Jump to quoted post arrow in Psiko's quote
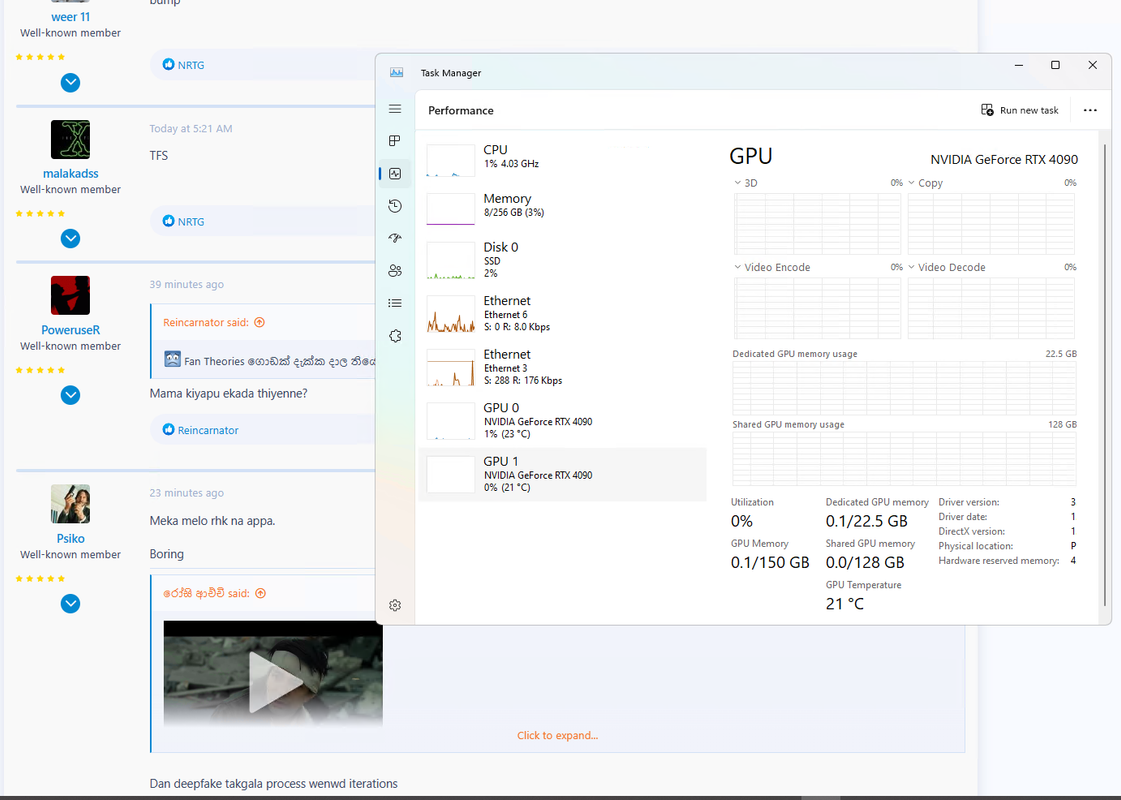 coord(260,593)
